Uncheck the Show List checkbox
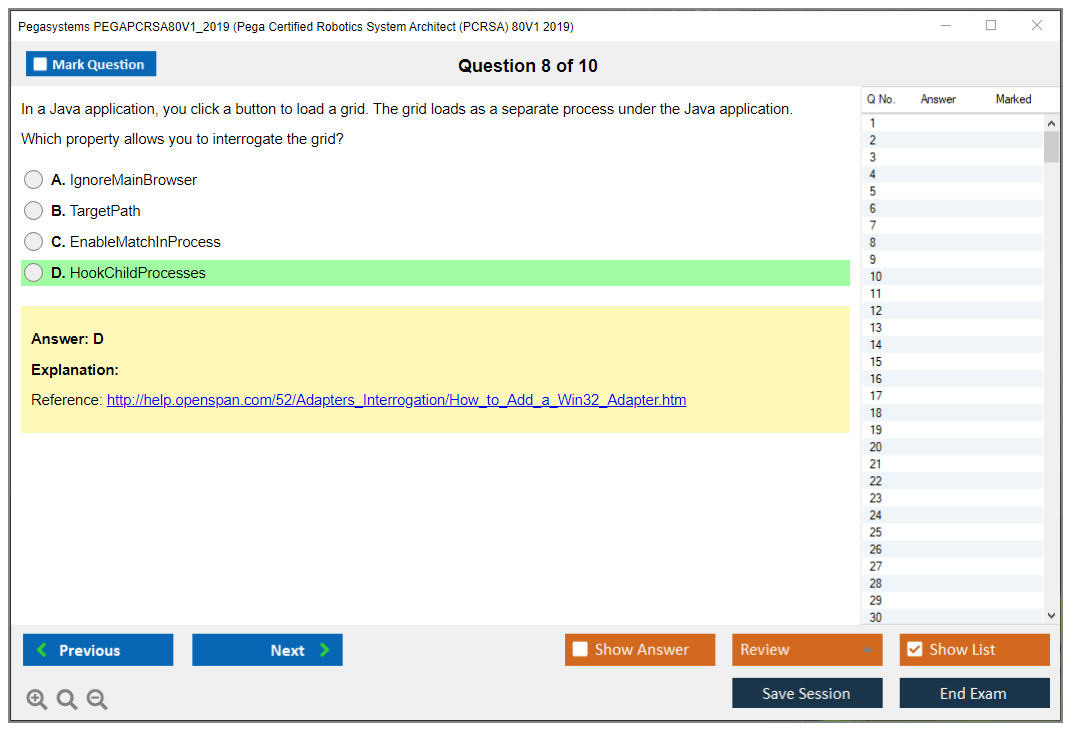The height and width of the screenshot is (735, 1075). [x=914, y=650]
